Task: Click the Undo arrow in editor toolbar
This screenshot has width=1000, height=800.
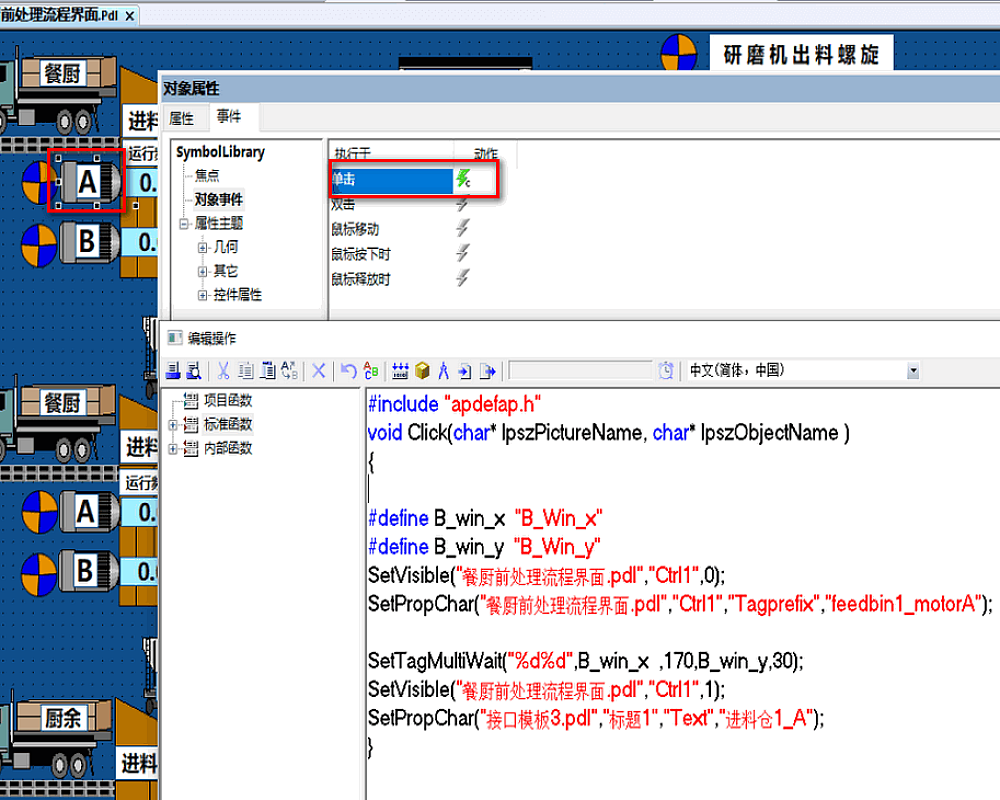Action: tap(348, 371)
